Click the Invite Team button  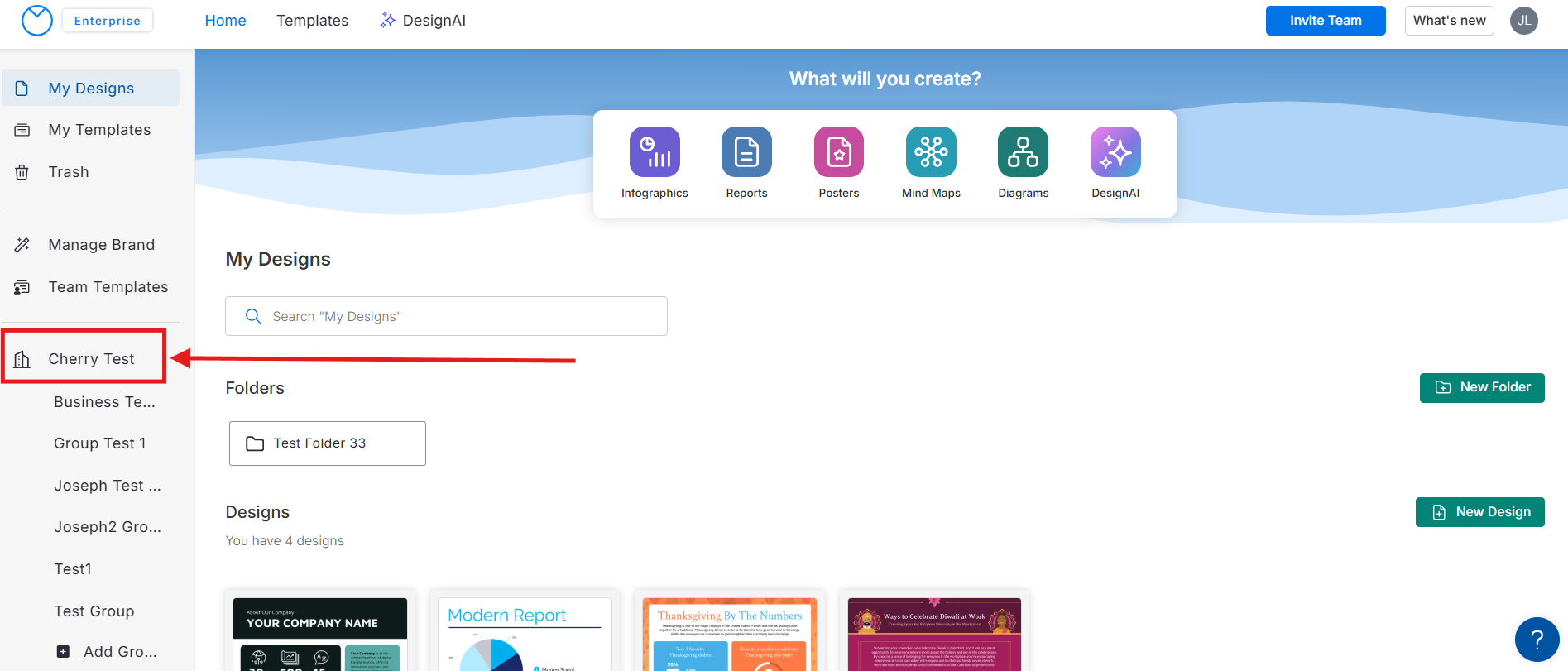pyautogui.click(x=1325, y=21)
